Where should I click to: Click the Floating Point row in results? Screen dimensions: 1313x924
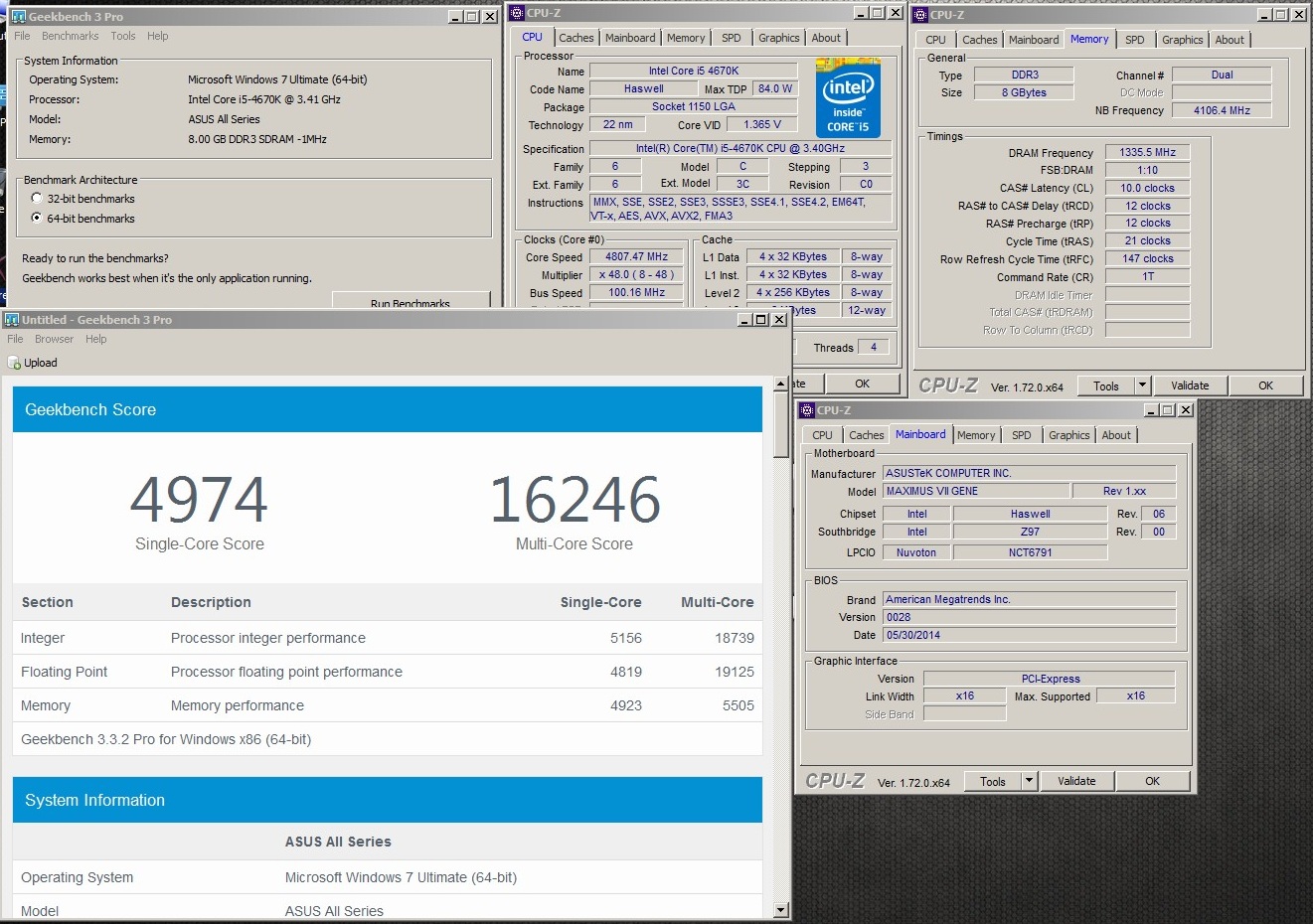(388, 672)
